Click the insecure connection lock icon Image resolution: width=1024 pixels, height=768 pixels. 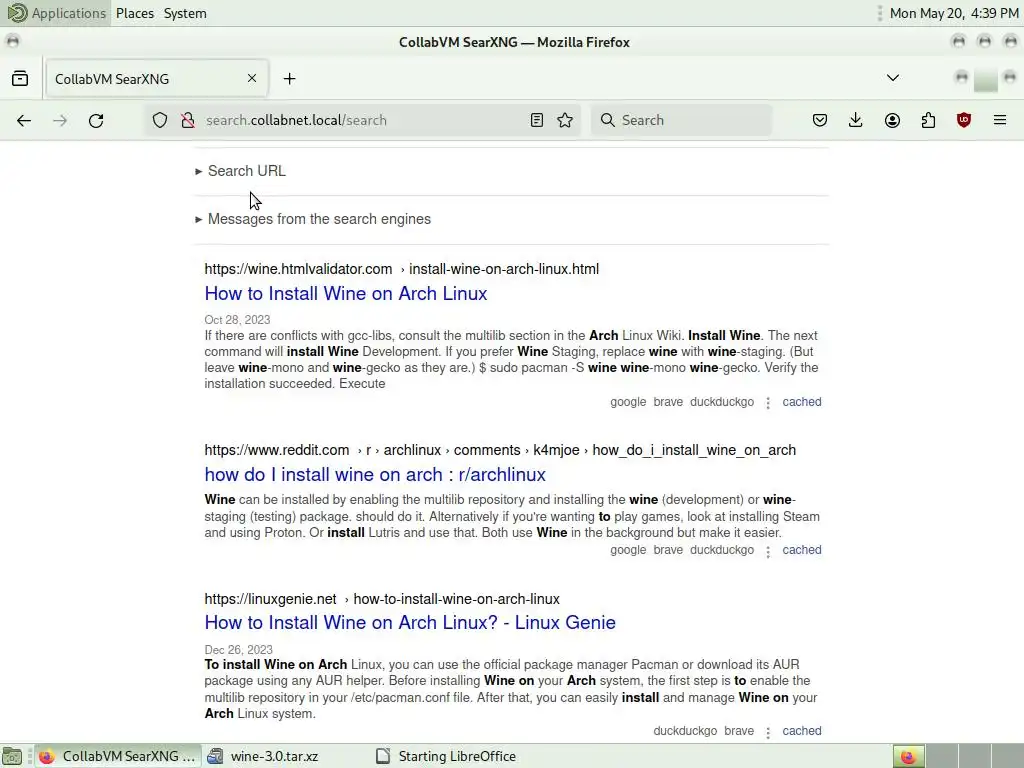coord(188,120)
